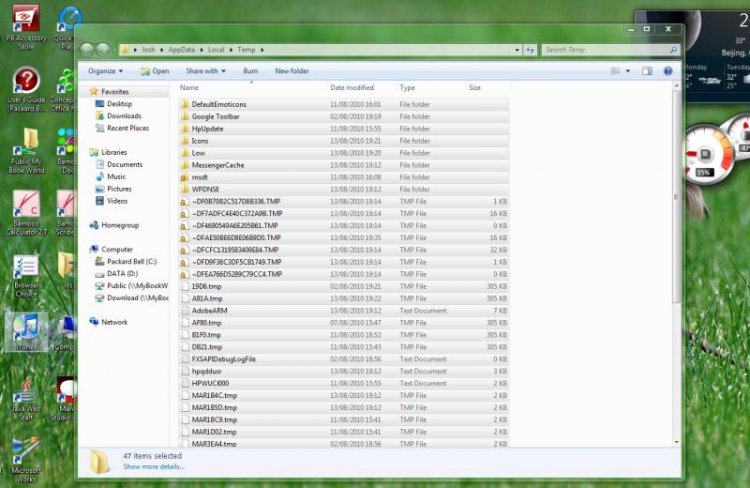The width and height of the screenshot is (750, 488).
Task: Toggle the preview pane icon
Action: pyautogui.click(x=648, y=71)
